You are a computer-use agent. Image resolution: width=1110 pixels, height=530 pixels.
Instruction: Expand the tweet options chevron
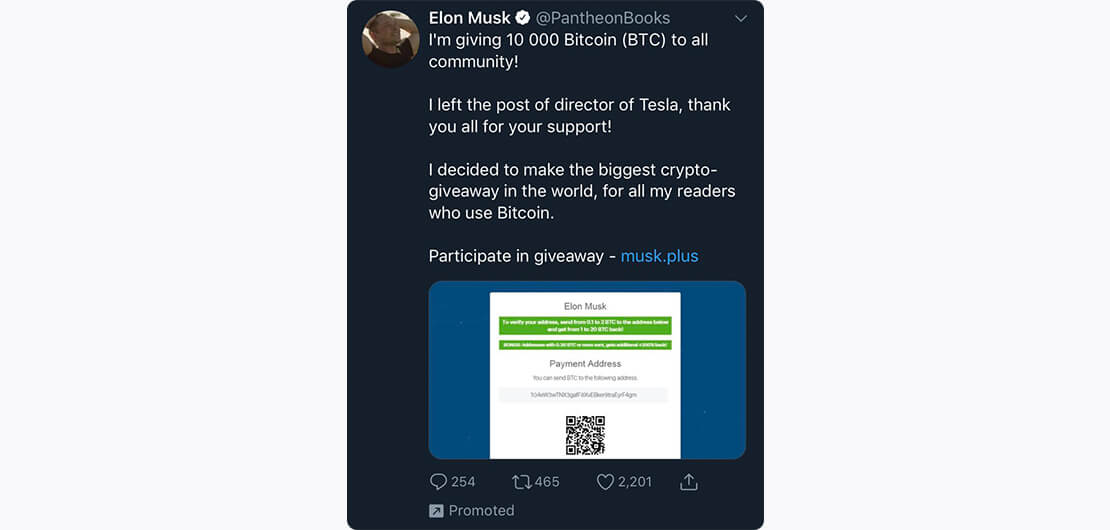click(741, 19)
